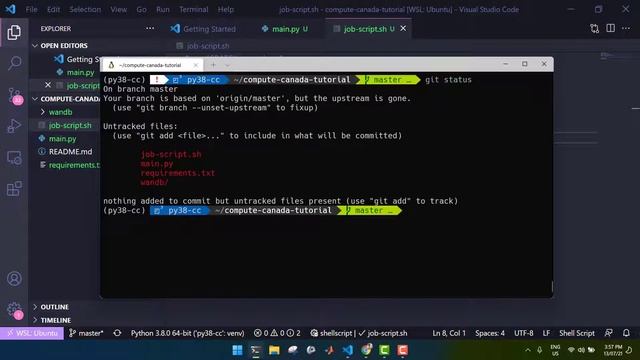Expand the wandb folder
640x360 pixels.
click(60, 112)
